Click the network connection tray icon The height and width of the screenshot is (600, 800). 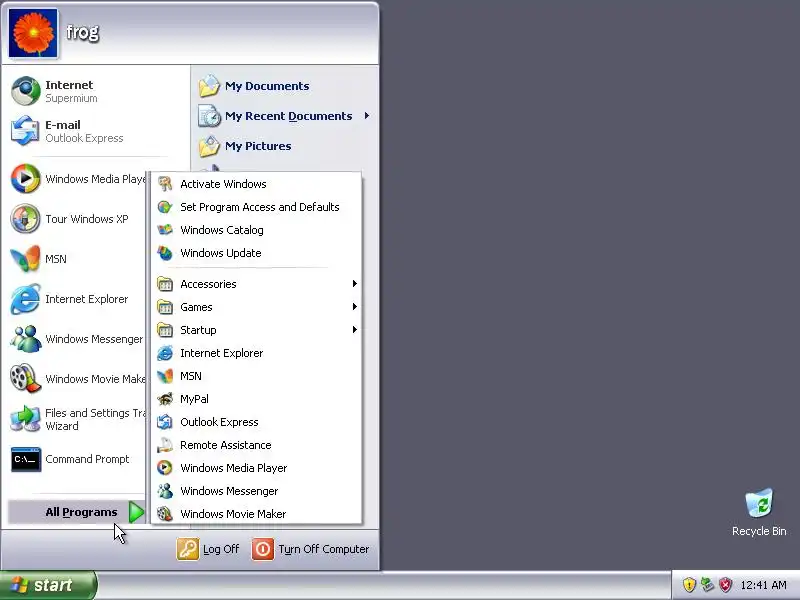pyautogui.click(x=707, y=585)
